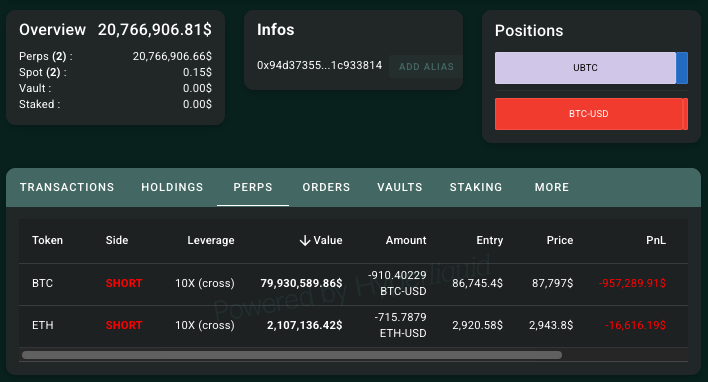708x382 pixels.
Task: Open the STAKING tab
Action: pyautogui.click(x=476, y=187)
